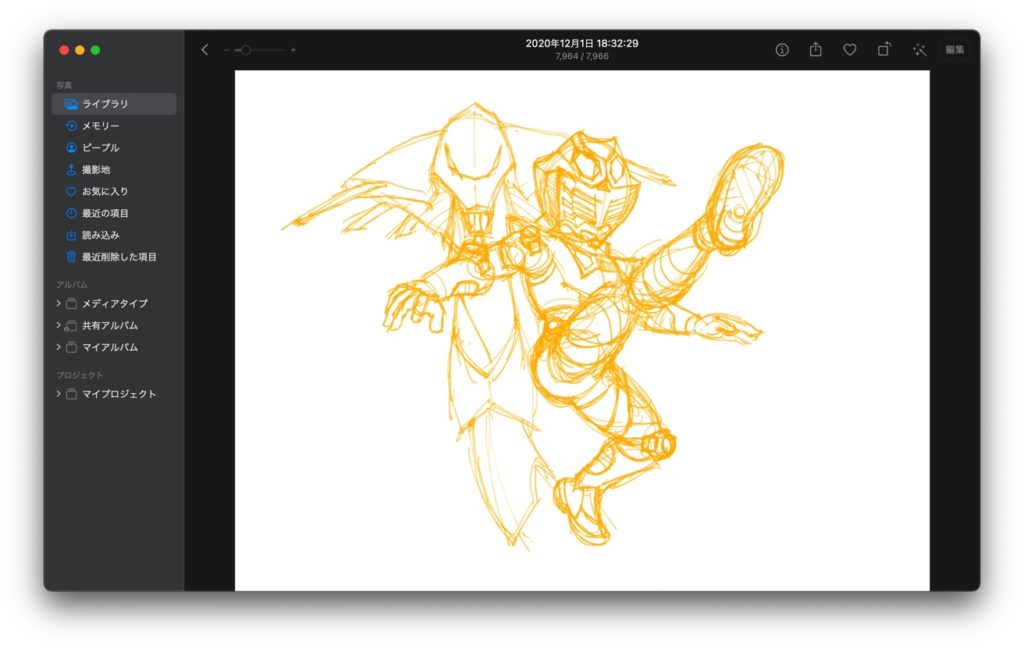Screen dimensions: 1024x649
Task: Expand the マイアルバム folder chevron
Action: 58,347
